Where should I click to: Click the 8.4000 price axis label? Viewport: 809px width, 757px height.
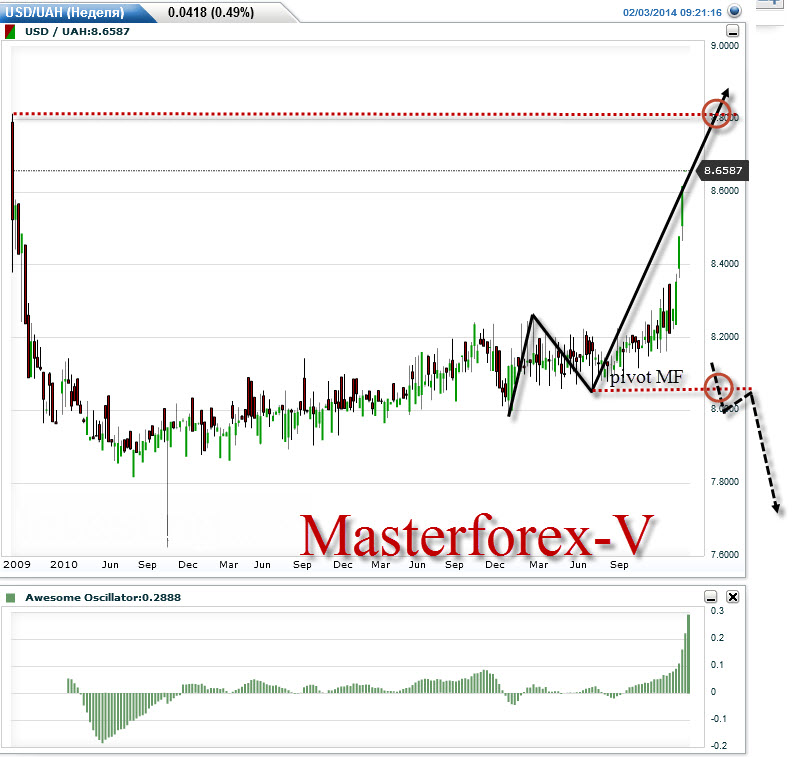(724, 264)
